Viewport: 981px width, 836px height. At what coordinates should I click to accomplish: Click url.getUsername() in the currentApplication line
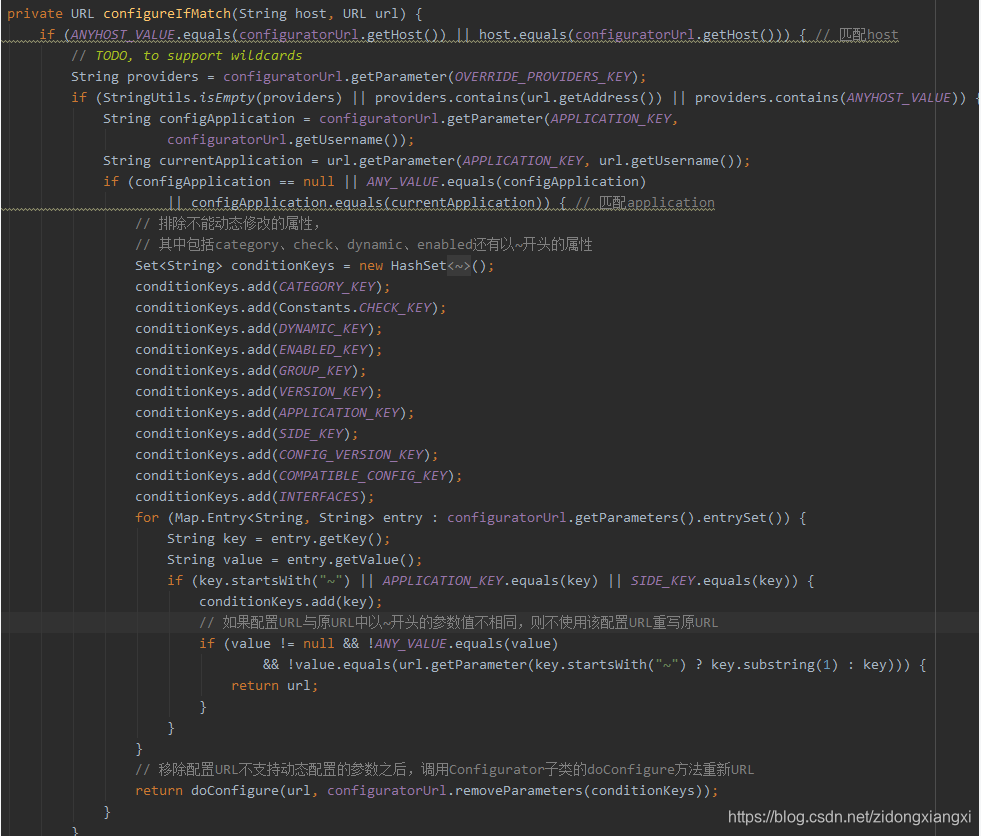669,161
